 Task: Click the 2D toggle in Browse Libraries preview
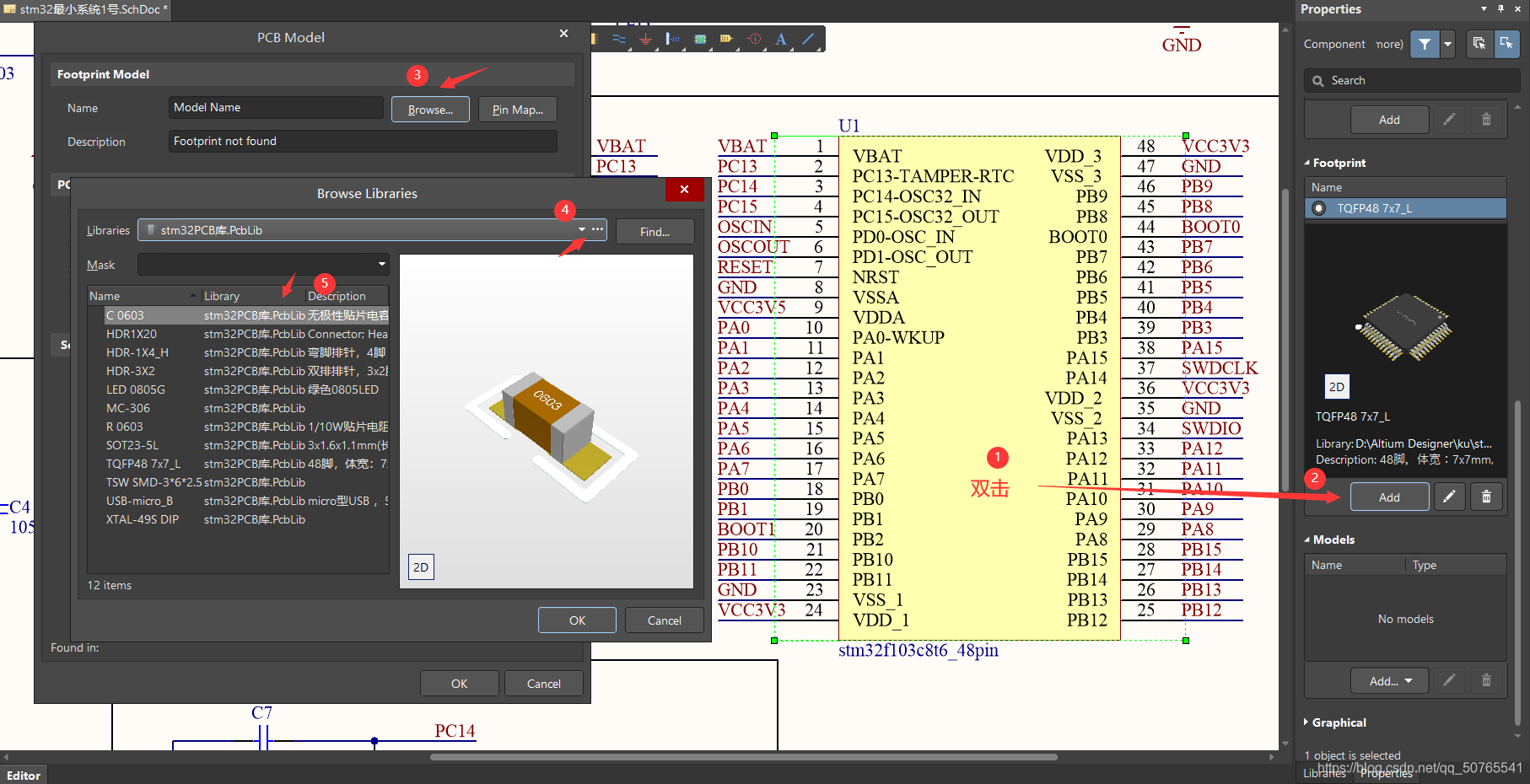pyautogui.click(x=421, y=567)
